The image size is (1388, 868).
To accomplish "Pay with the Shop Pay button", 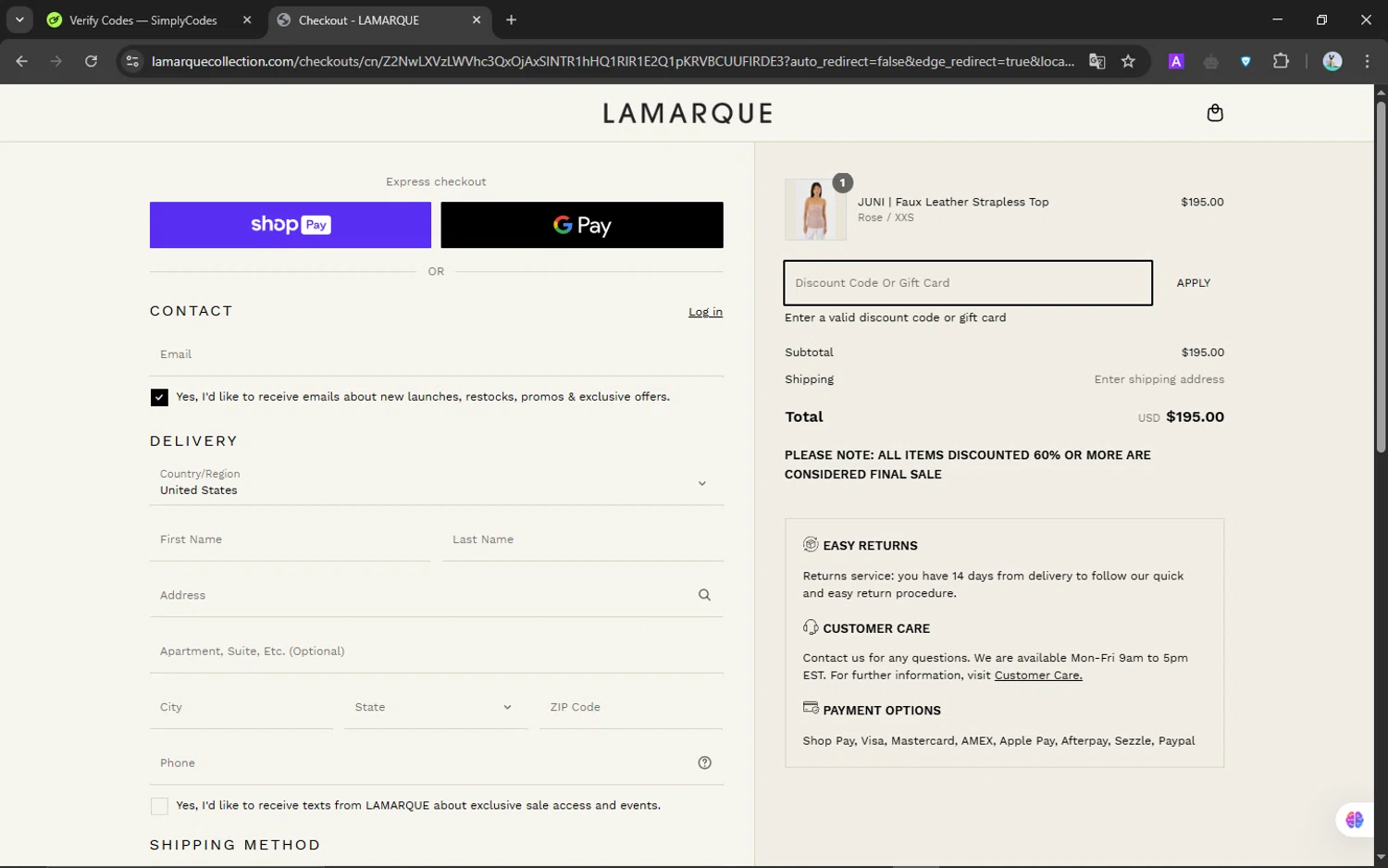I will point(291,225).
